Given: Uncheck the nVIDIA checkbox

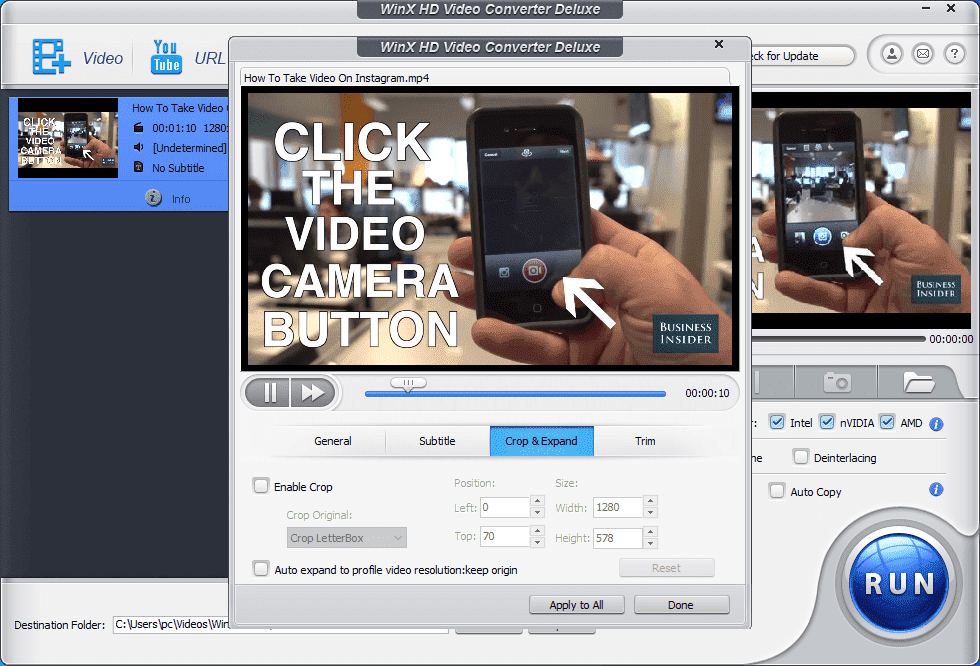Looking at the screenshot, I should click(x=827, y=422).
